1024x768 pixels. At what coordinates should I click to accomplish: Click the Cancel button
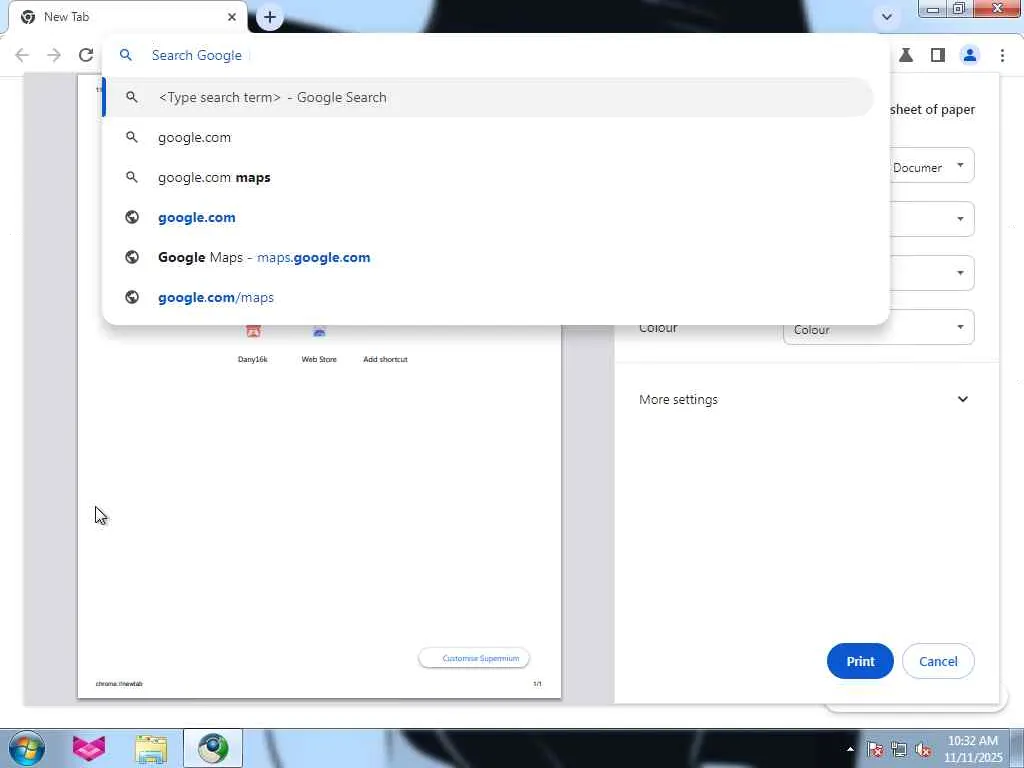click(938, 661)
